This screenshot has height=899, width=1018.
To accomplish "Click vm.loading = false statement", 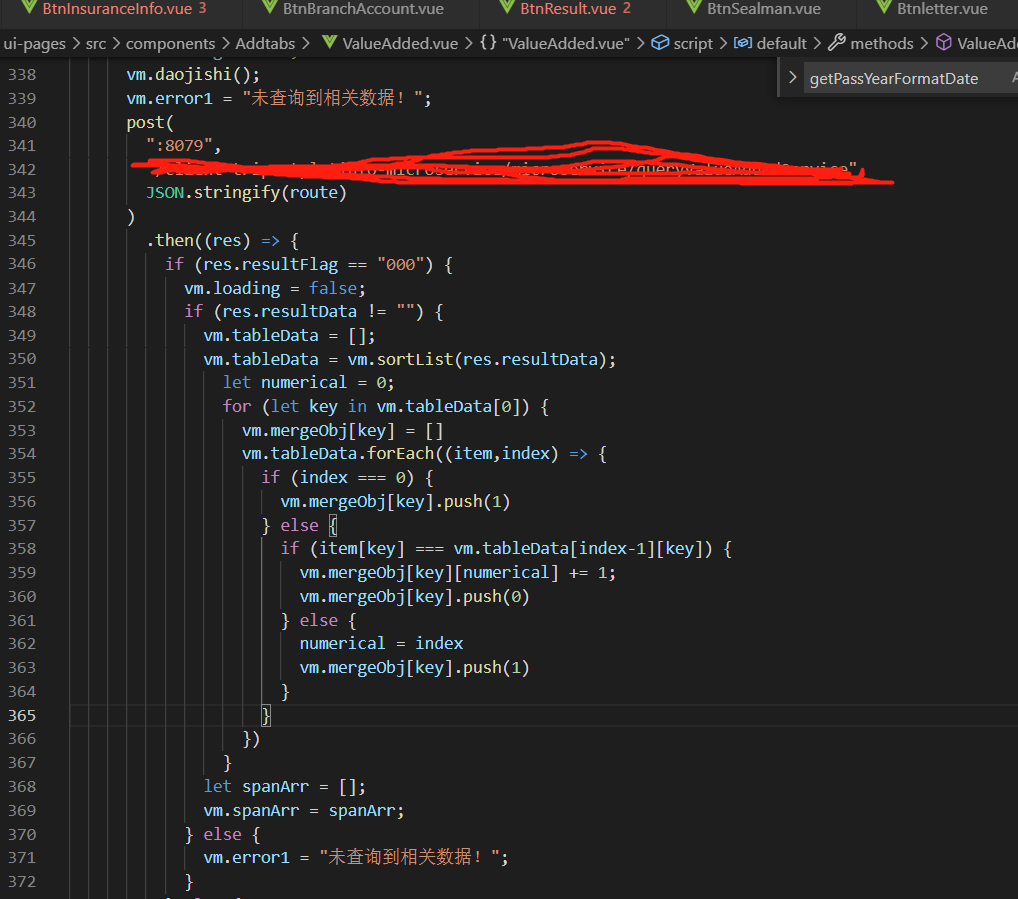I will tap(275, 288).
